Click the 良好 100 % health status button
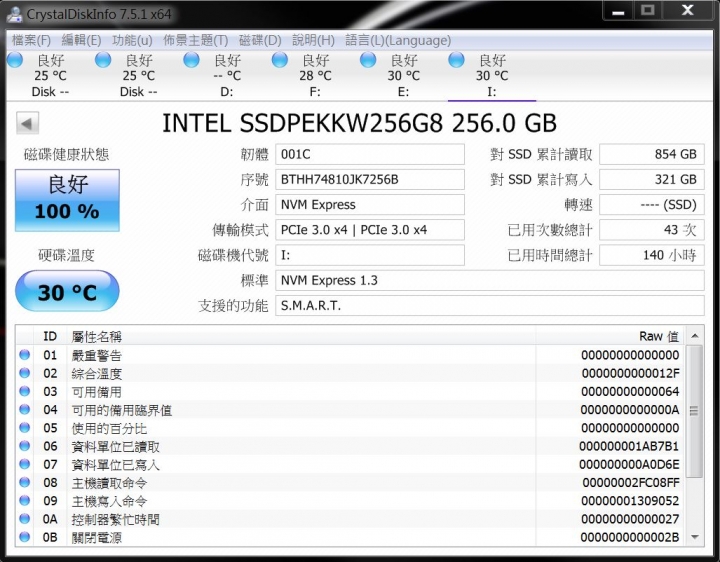Image resolution: width=720 pixels, height=562 pixels. (x=68, y=200)
